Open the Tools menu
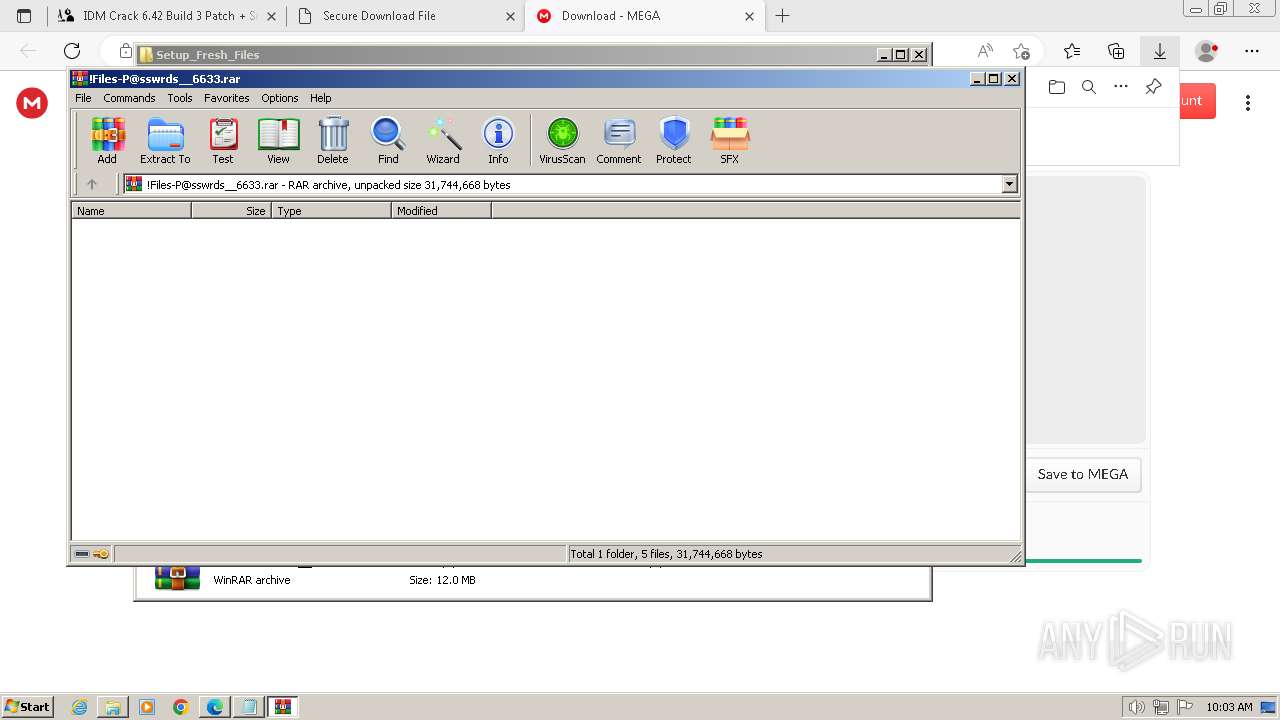 [x=180, y=98]
